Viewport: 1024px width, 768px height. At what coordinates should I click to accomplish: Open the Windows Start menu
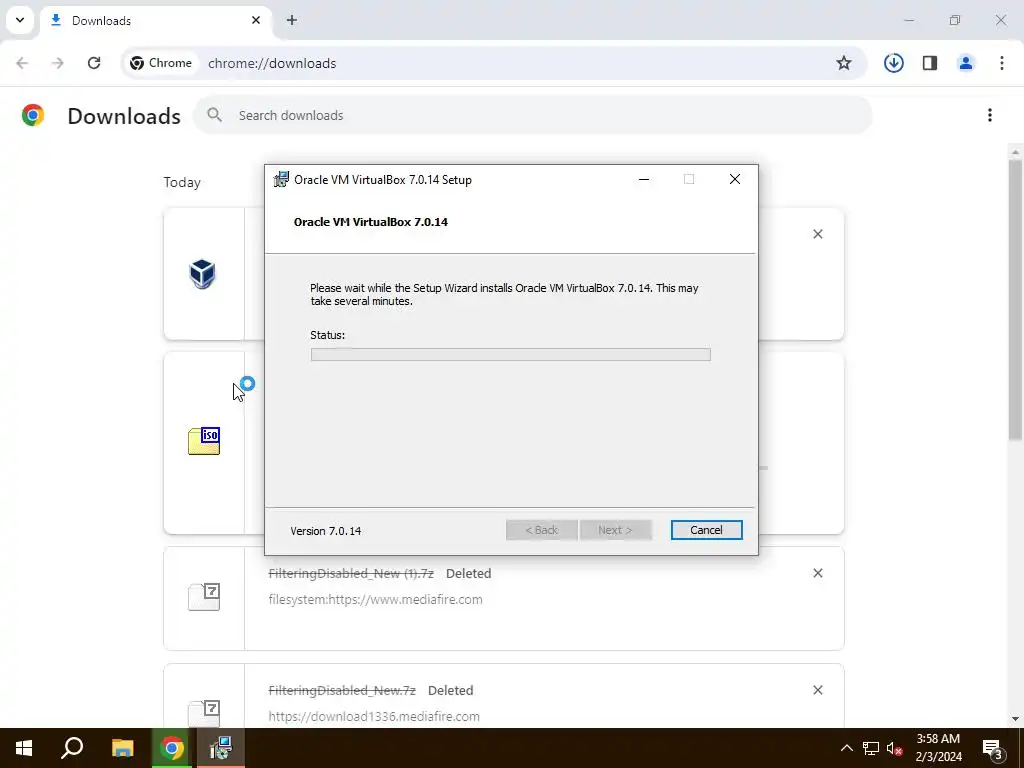[24, 748]
